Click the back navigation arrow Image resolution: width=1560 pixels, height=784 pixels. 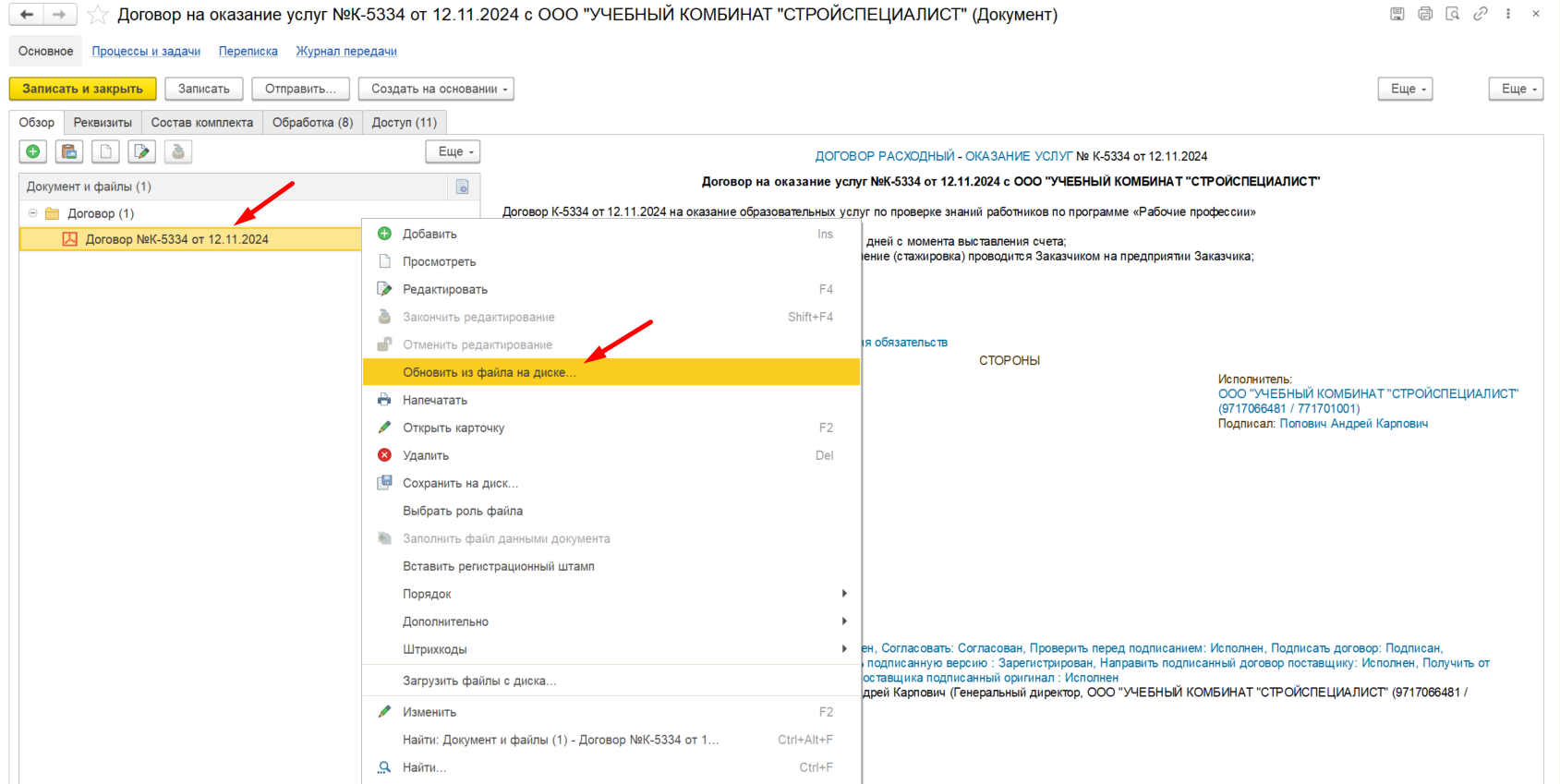coord(27,15)
